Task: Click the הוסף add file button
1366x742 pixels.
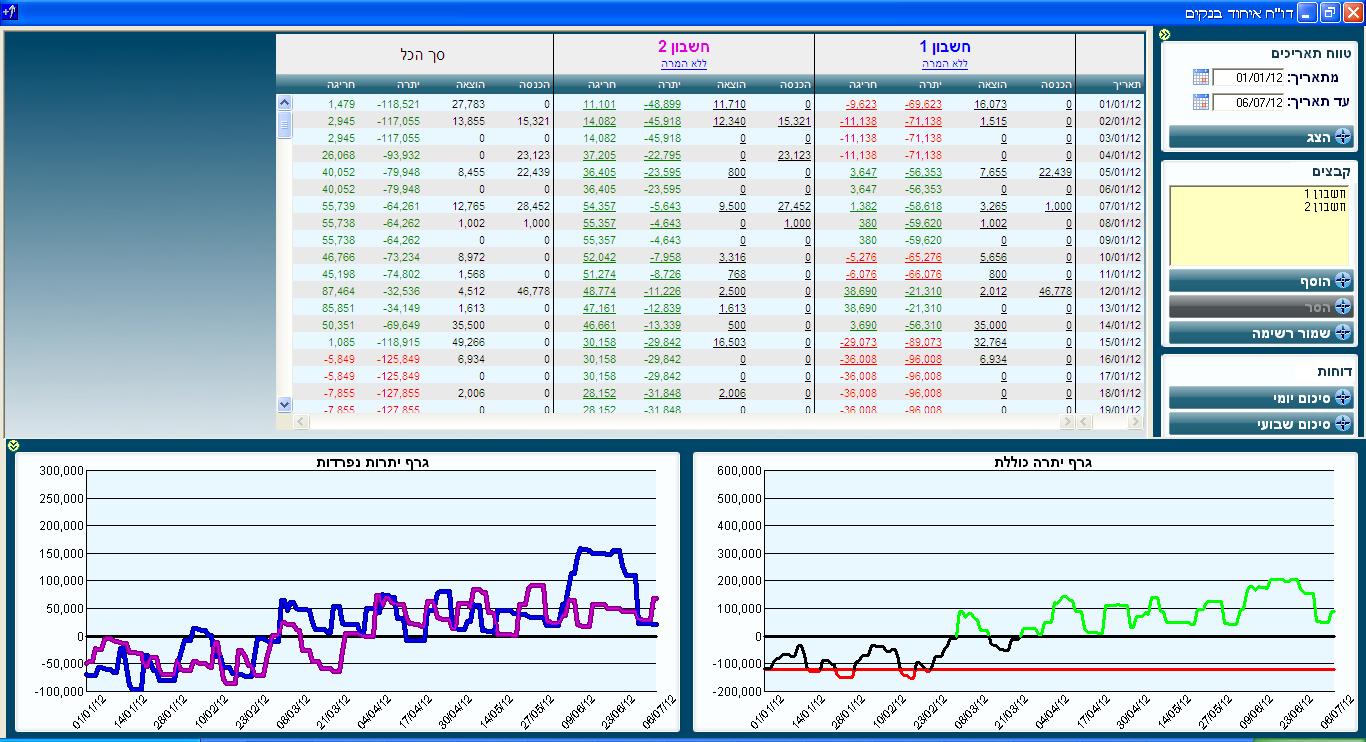Action: [1262, 281]
